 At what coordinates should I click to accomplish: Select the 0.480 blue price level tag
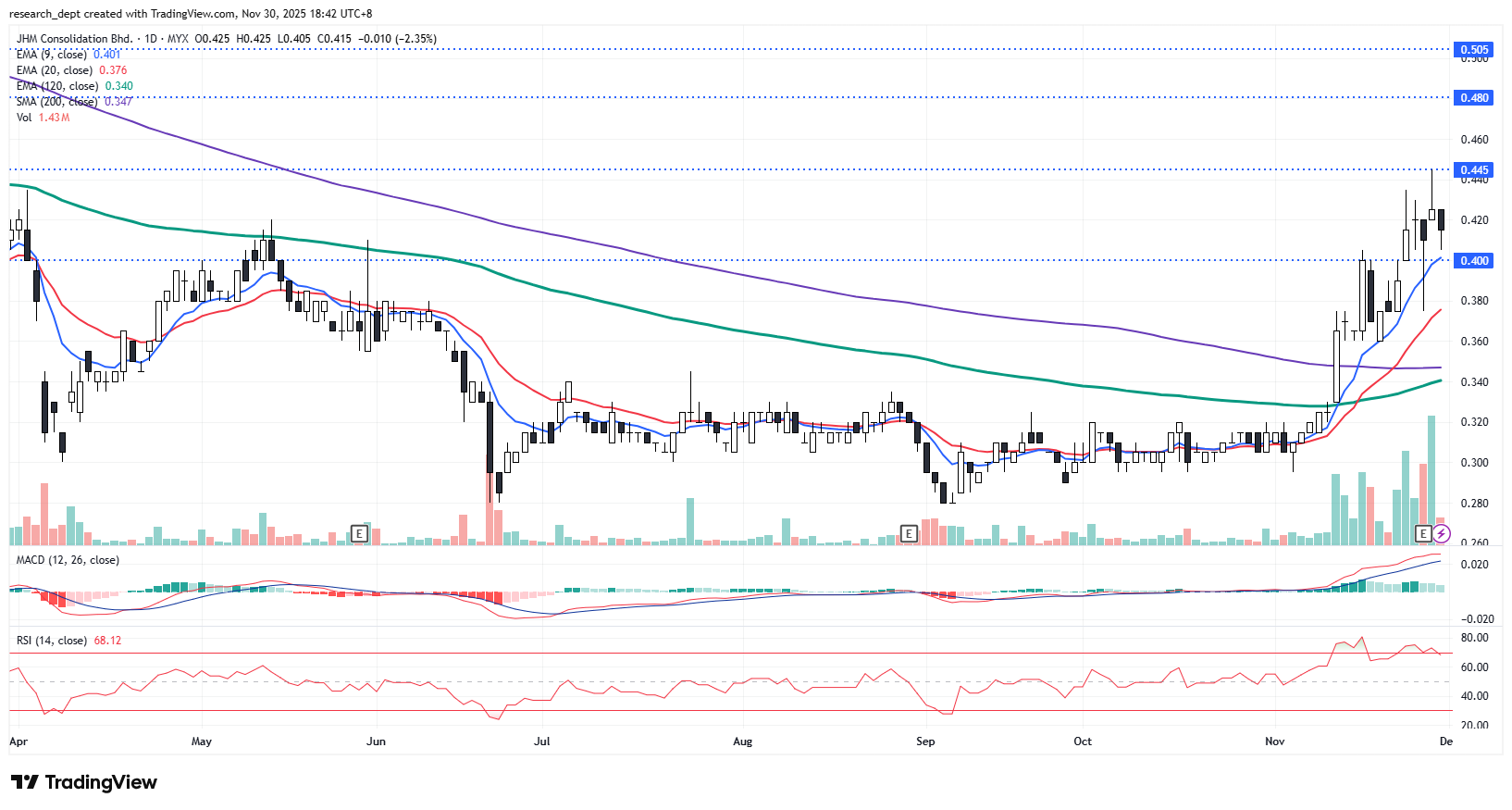1473,97
